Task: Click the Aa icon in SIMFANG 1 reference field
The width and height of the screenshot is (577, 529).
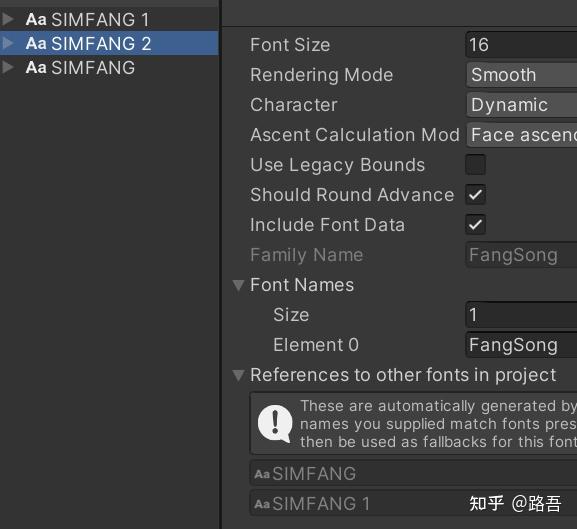Action: [262, 504]
